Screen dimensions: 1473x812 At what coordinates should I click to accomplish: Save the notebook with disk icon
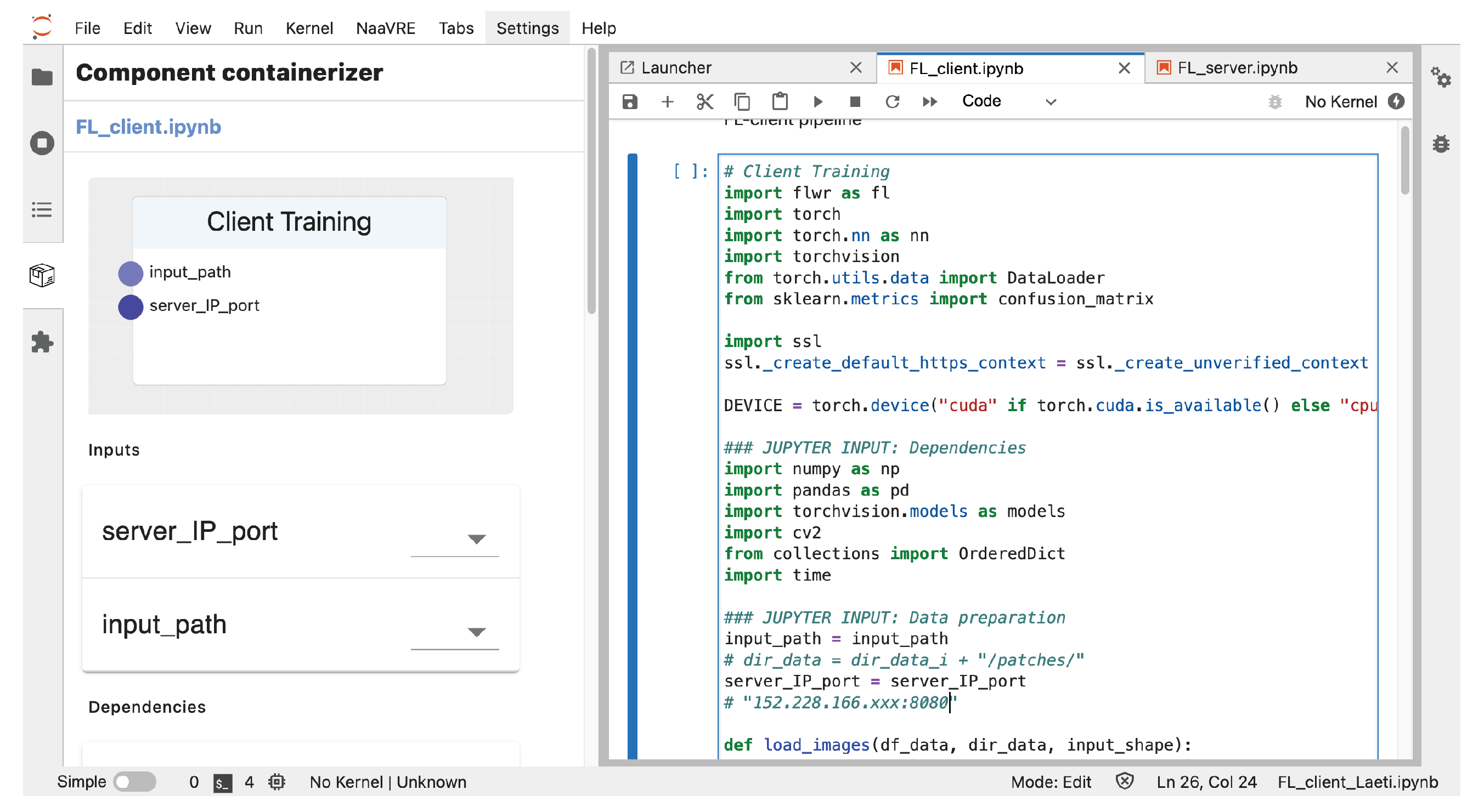(630, 102)
